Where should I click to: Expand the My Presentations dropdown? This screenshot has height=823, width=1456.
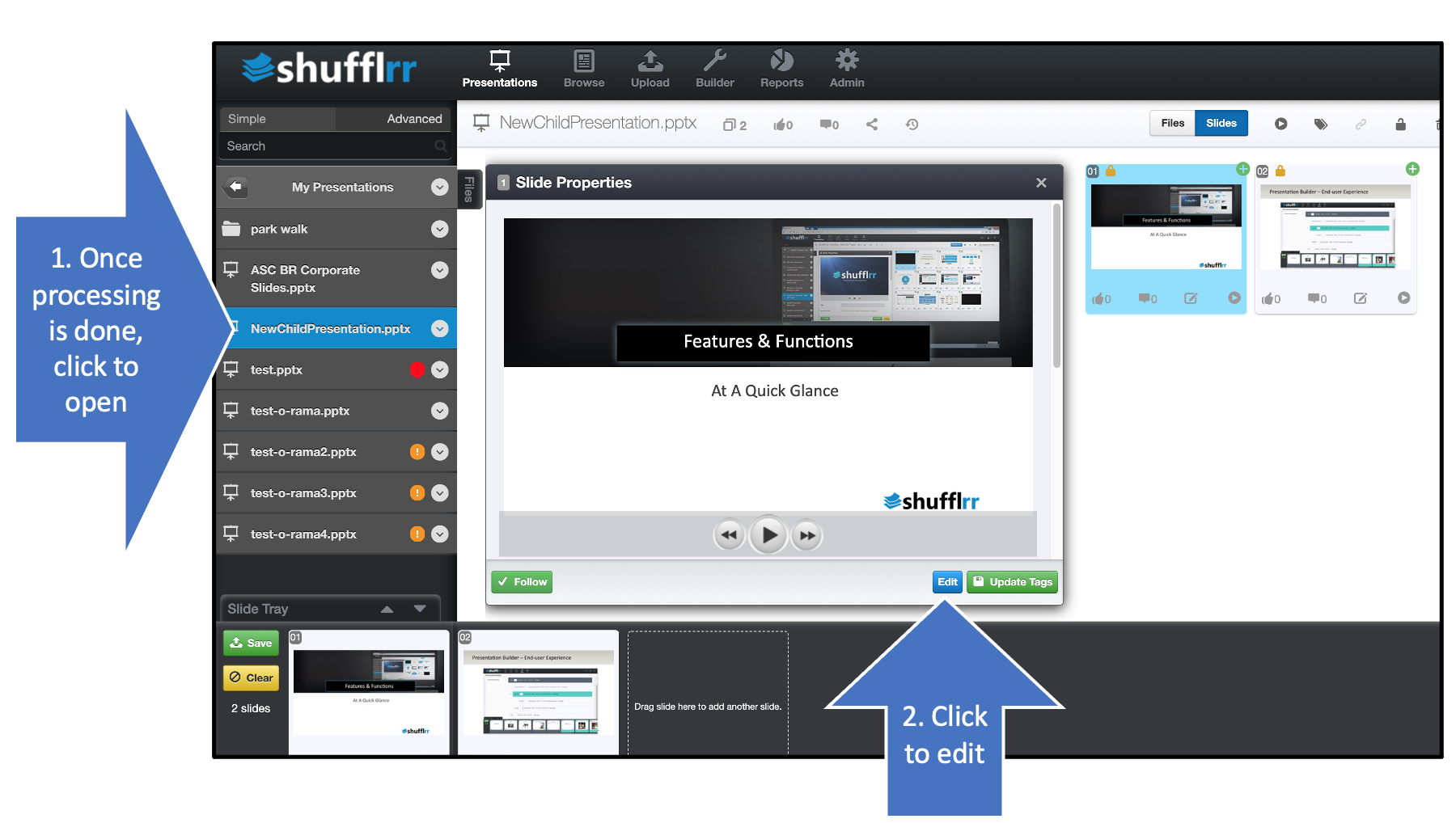[x=440, y=187]
